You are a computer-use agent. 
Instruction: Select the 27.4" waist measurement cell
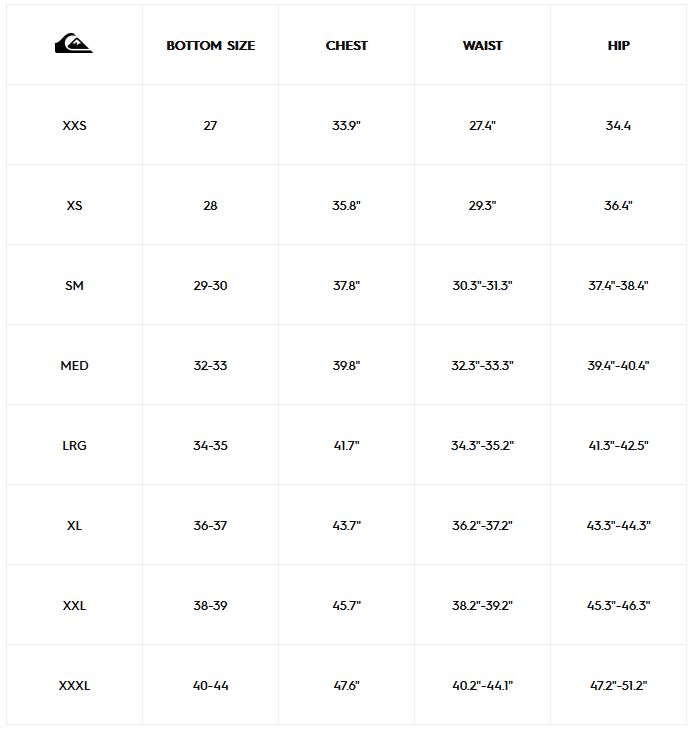[483, 126]
